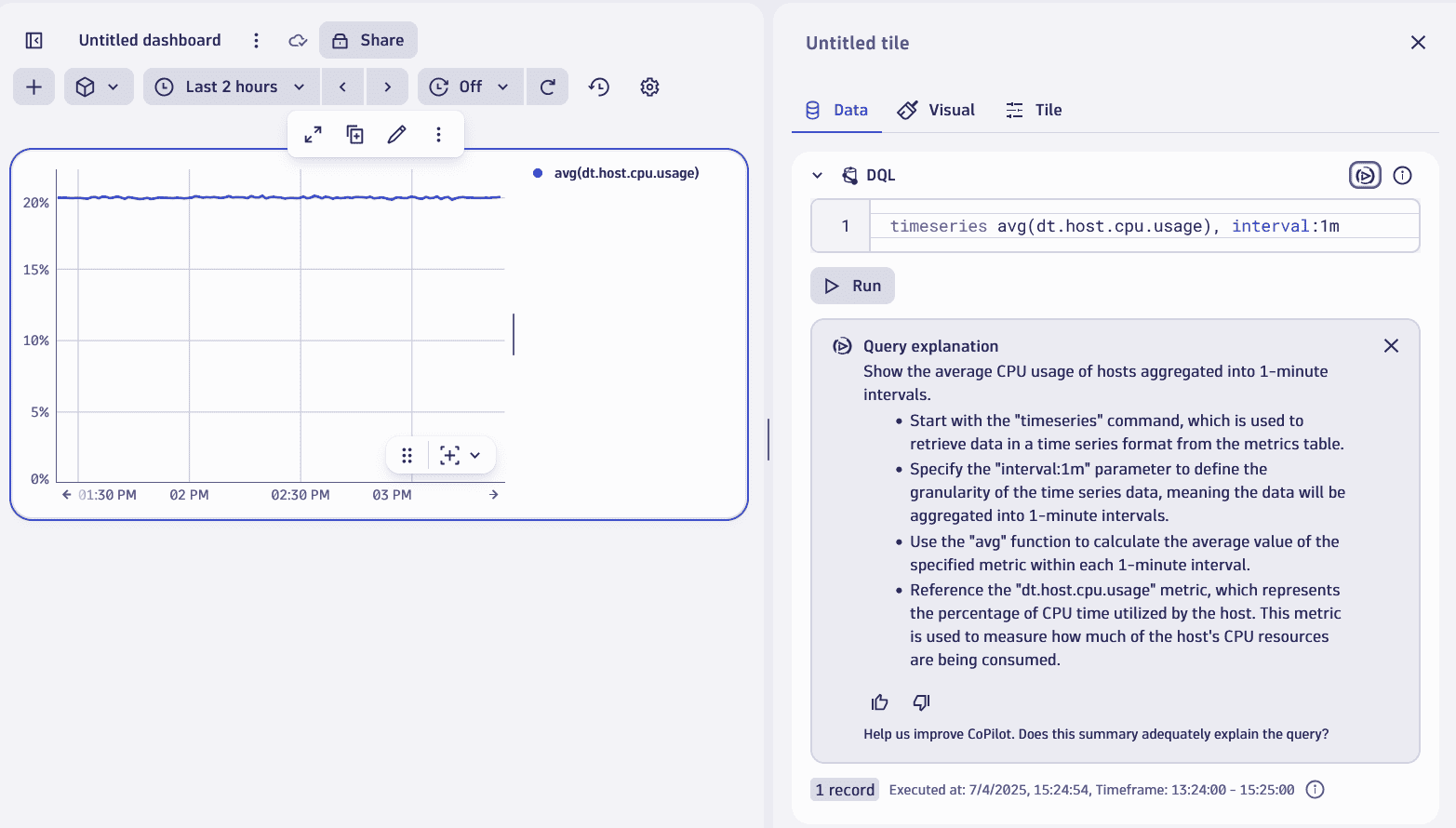The height and width of the screenshot is (828, 1456).
Task: Open the CoPilot assistant in DQL header
Action: pos(1365,175)
